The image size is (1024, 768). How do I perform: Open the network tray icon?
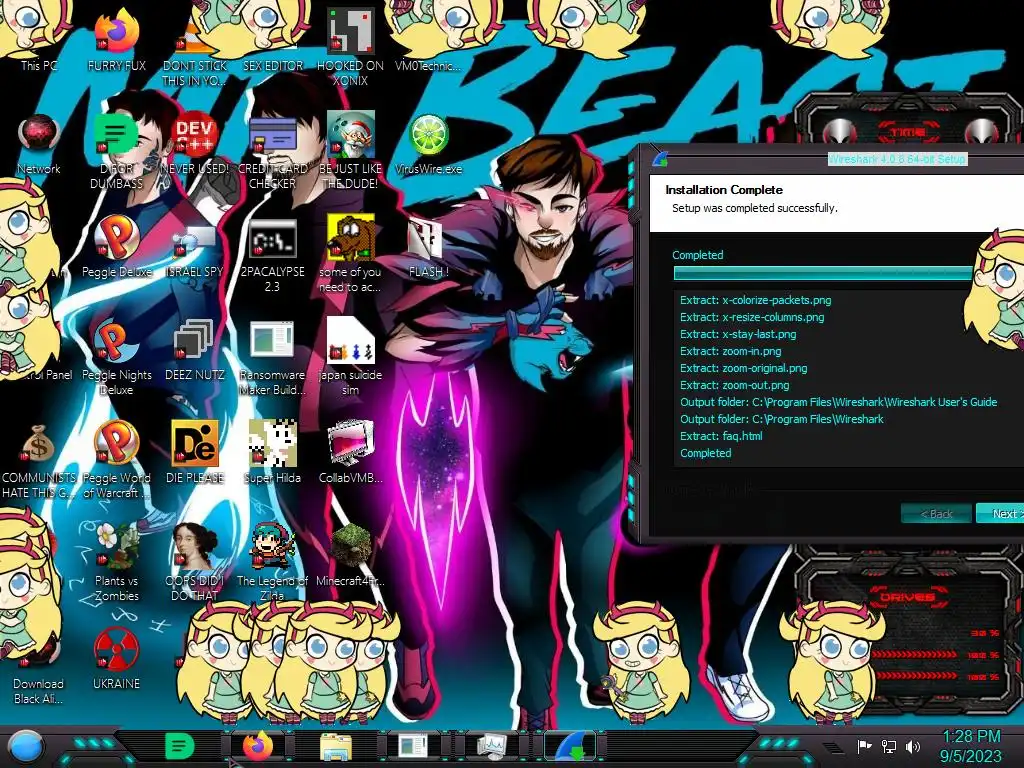889,746
